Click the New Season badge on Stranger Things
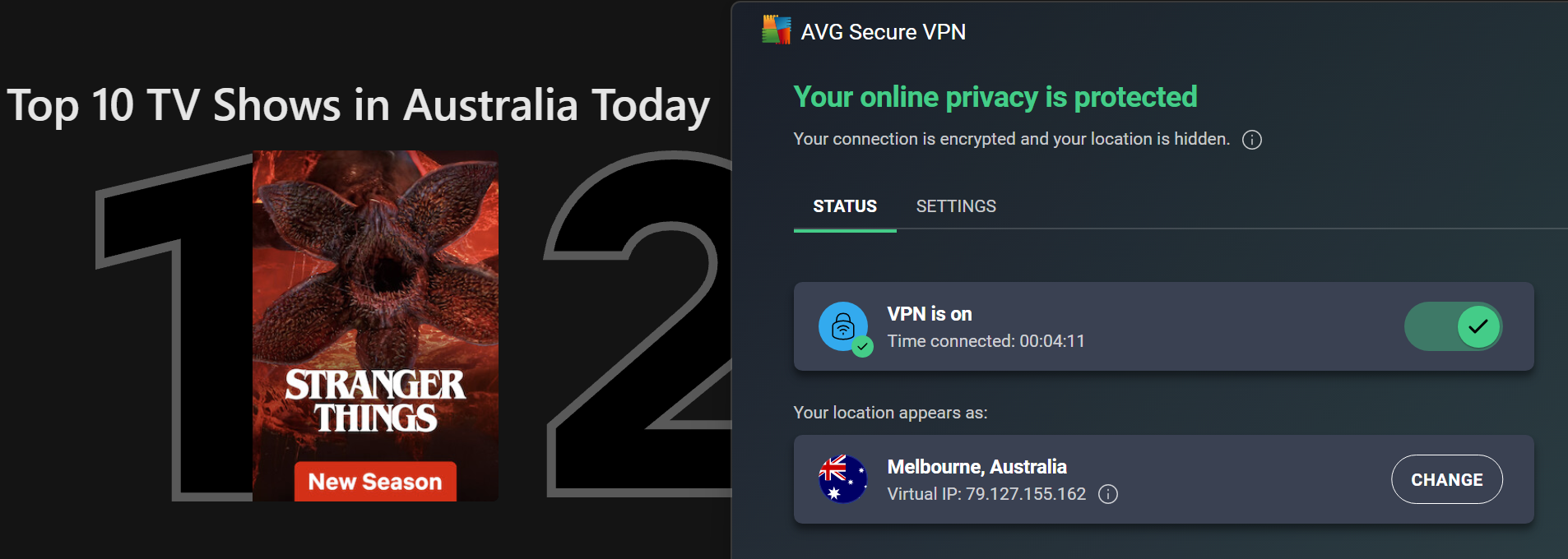The height and width of the screenshot is (559, 1568). (374, 482)
